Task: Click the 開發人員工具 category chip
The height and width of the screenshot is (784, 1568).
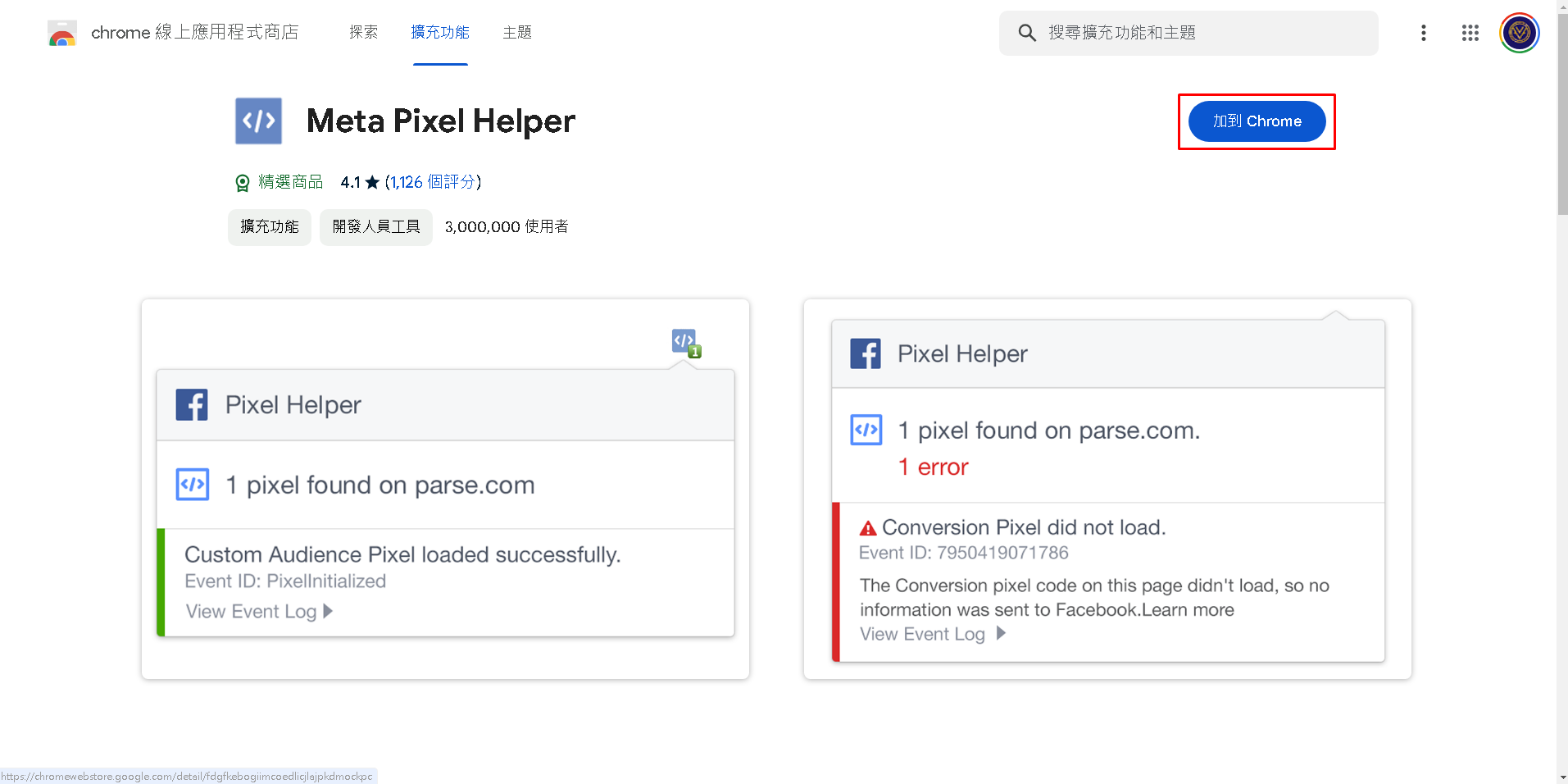Action: coord(376,227)
